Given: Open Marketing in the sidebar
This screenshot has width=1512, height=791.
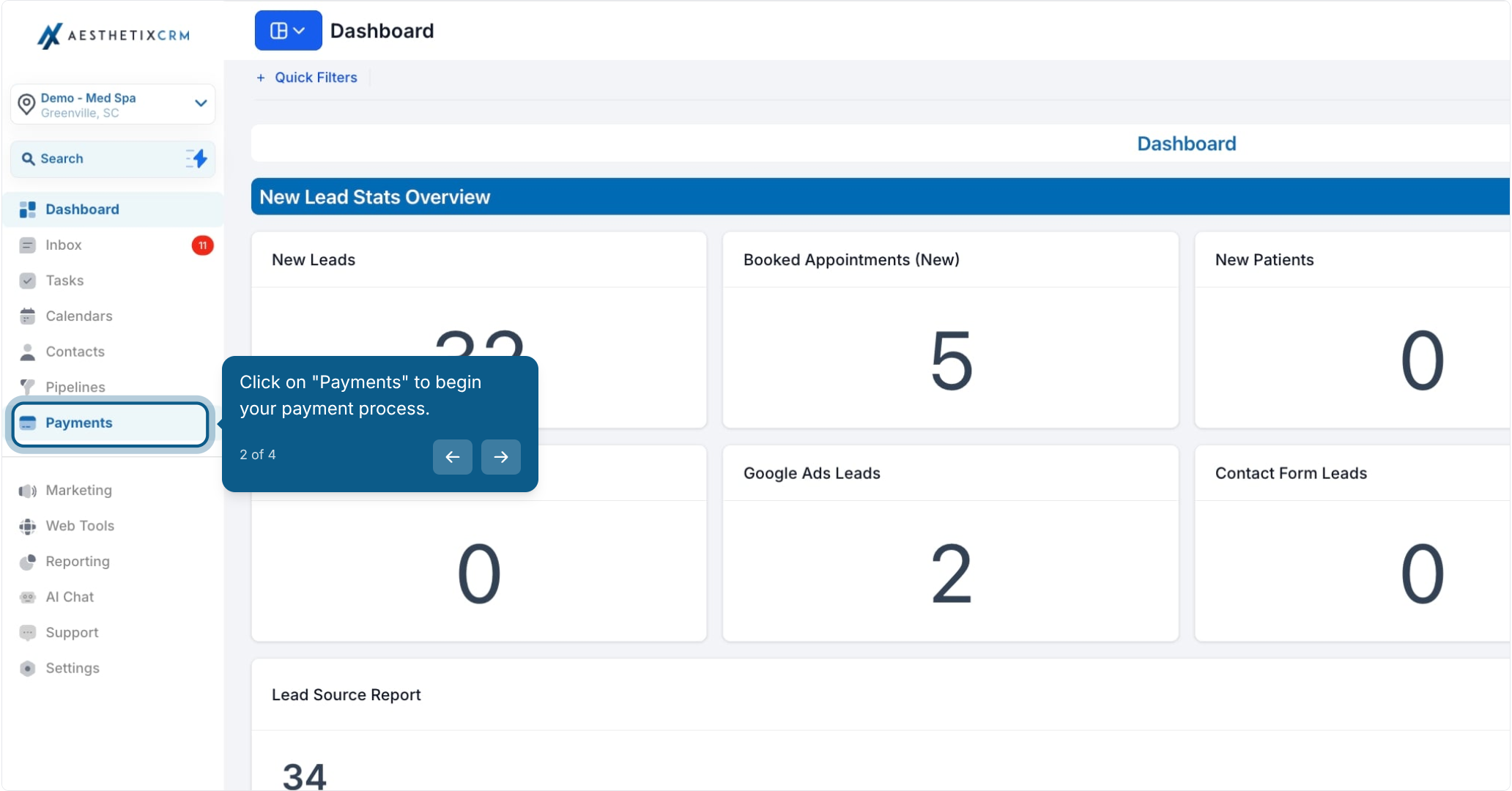Looking at the screenshot, I should 113,491.
